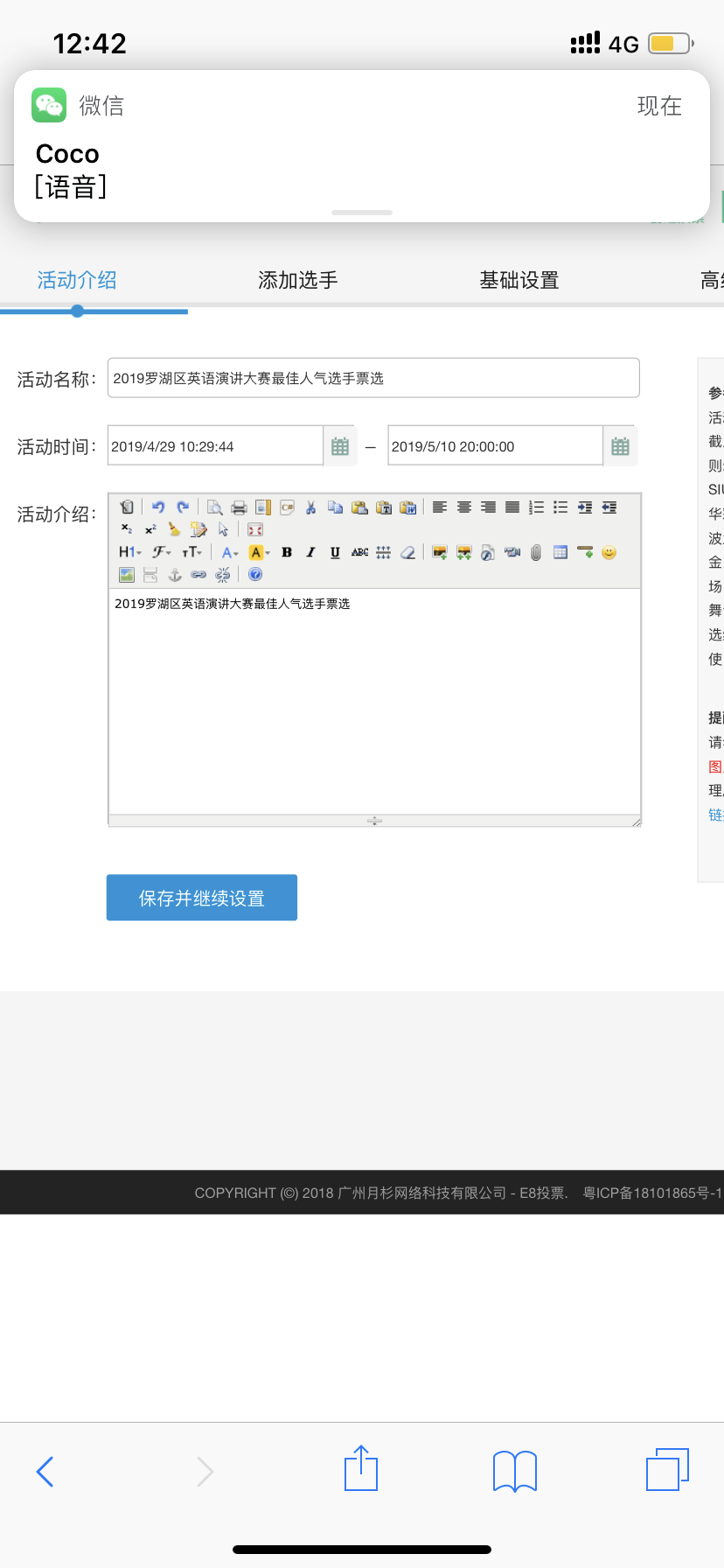The width and height of the screenshot is (724, 1568).
Task: Click the paperclip attachment icon
Action: pos(536,552)
